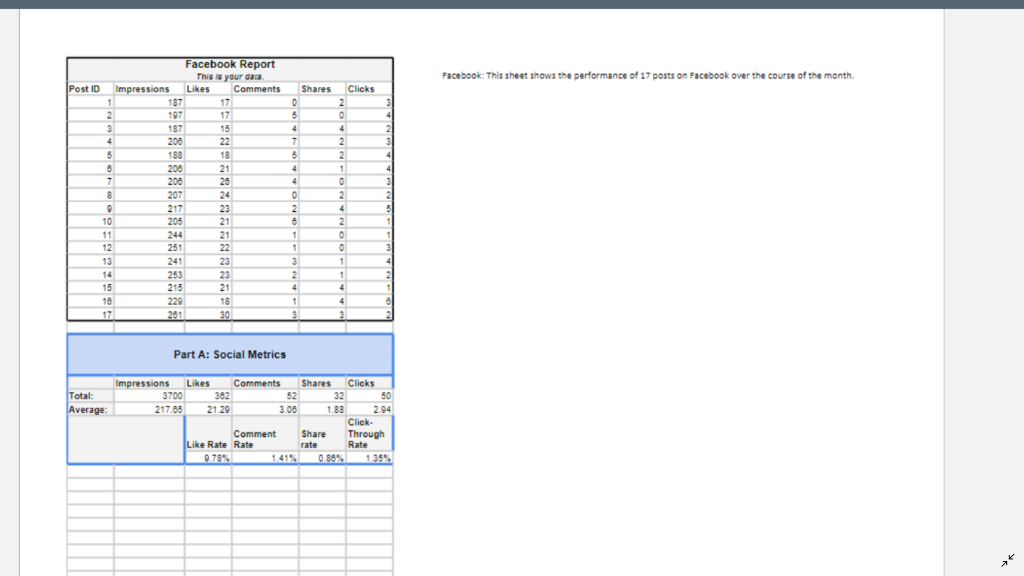Screen dimensions: 1024x576
Task: Click 'Shares' header under Part A: Social Metrics
Action: point(316,383)
